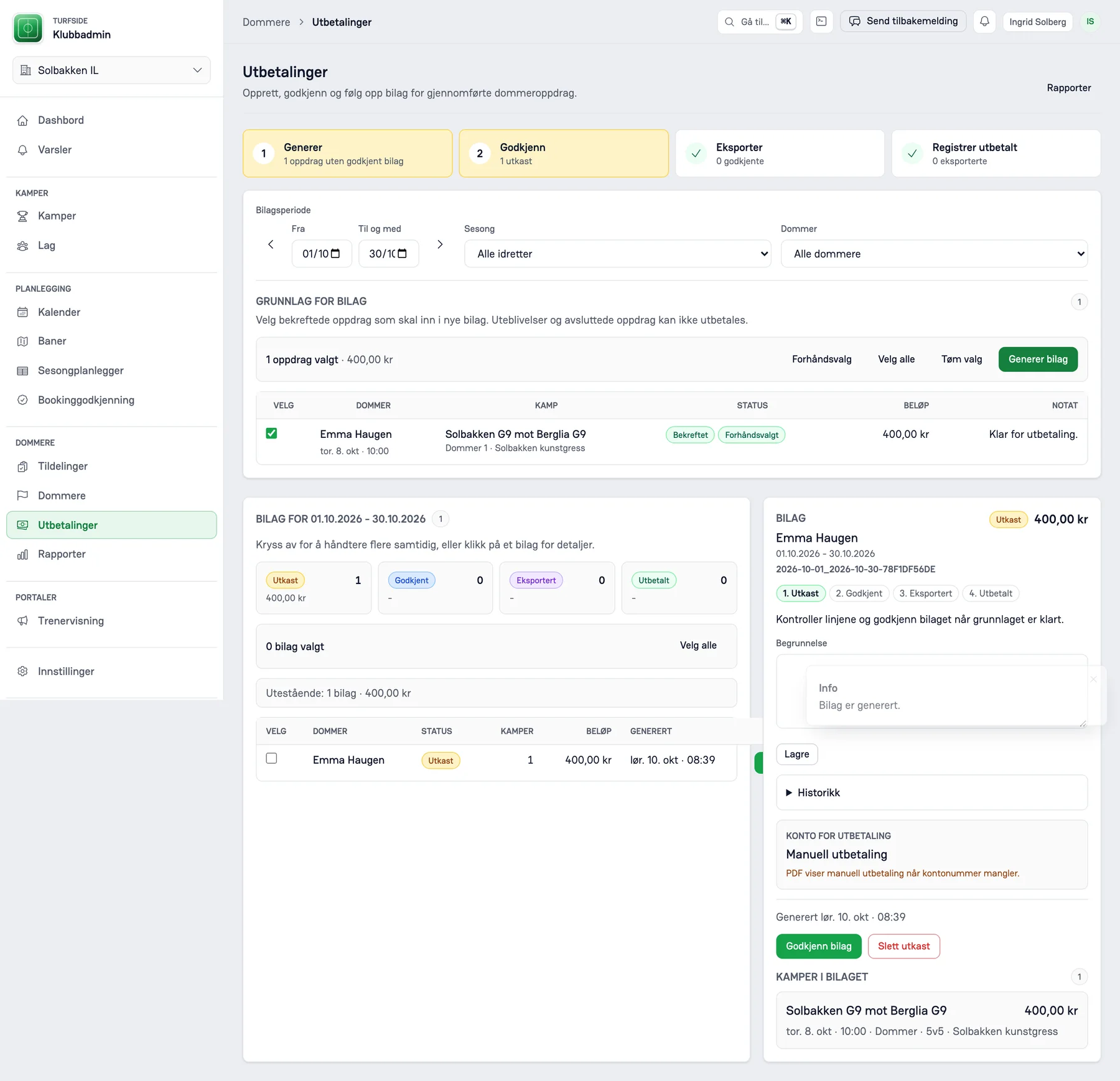Click the Generer bilag button
This screenshot has height=1081, width=1120.
[1038, 360]
